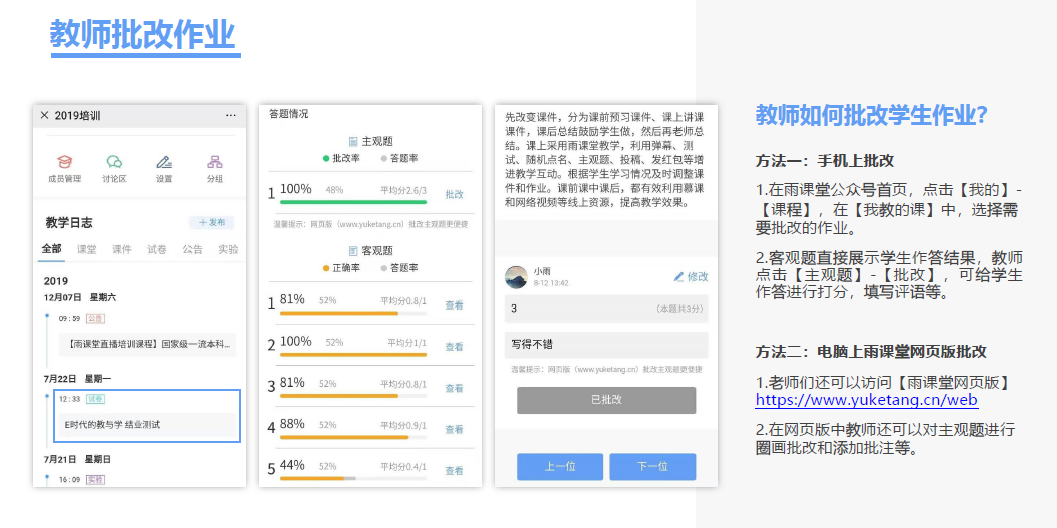
Task: Click the 平均分0.4/1 text
Action: click(403, 467)
